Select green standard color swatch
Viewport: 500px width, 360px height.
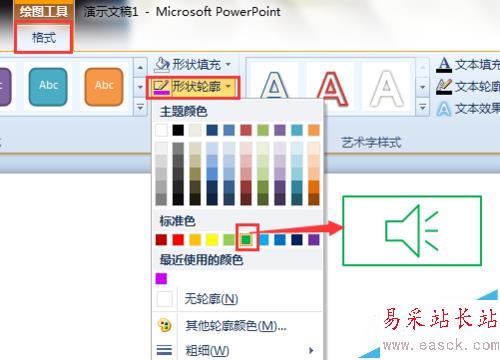pyautogui.click(x=246, y=240)
